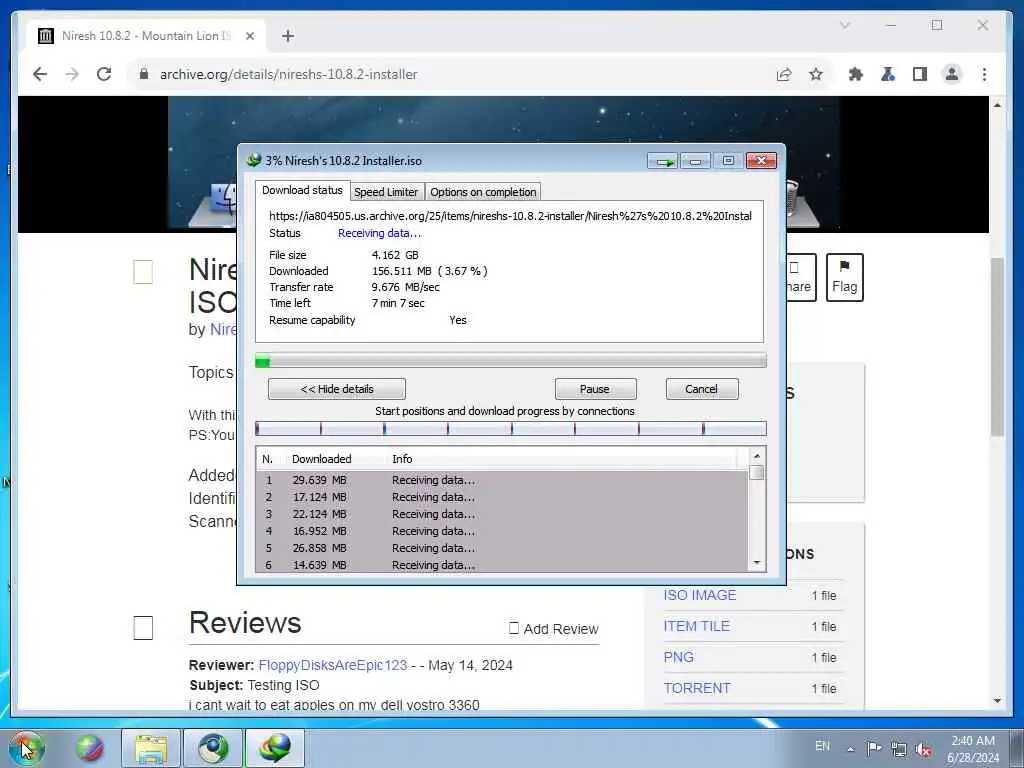Show hidden tray icons arrow

click(x=850, y=749)
